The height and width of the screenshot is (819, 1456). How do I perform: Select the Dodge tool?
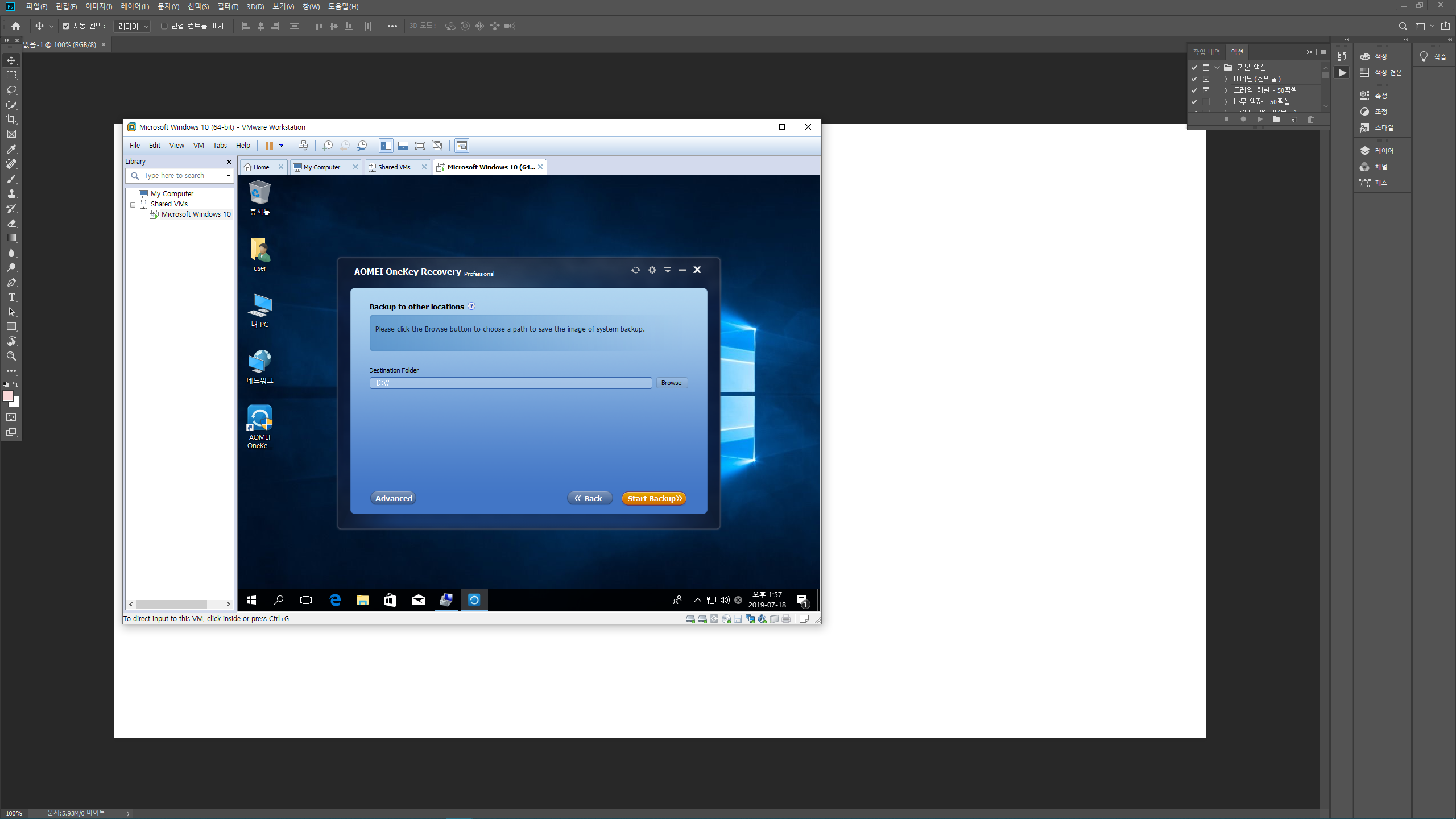point(11,267)
